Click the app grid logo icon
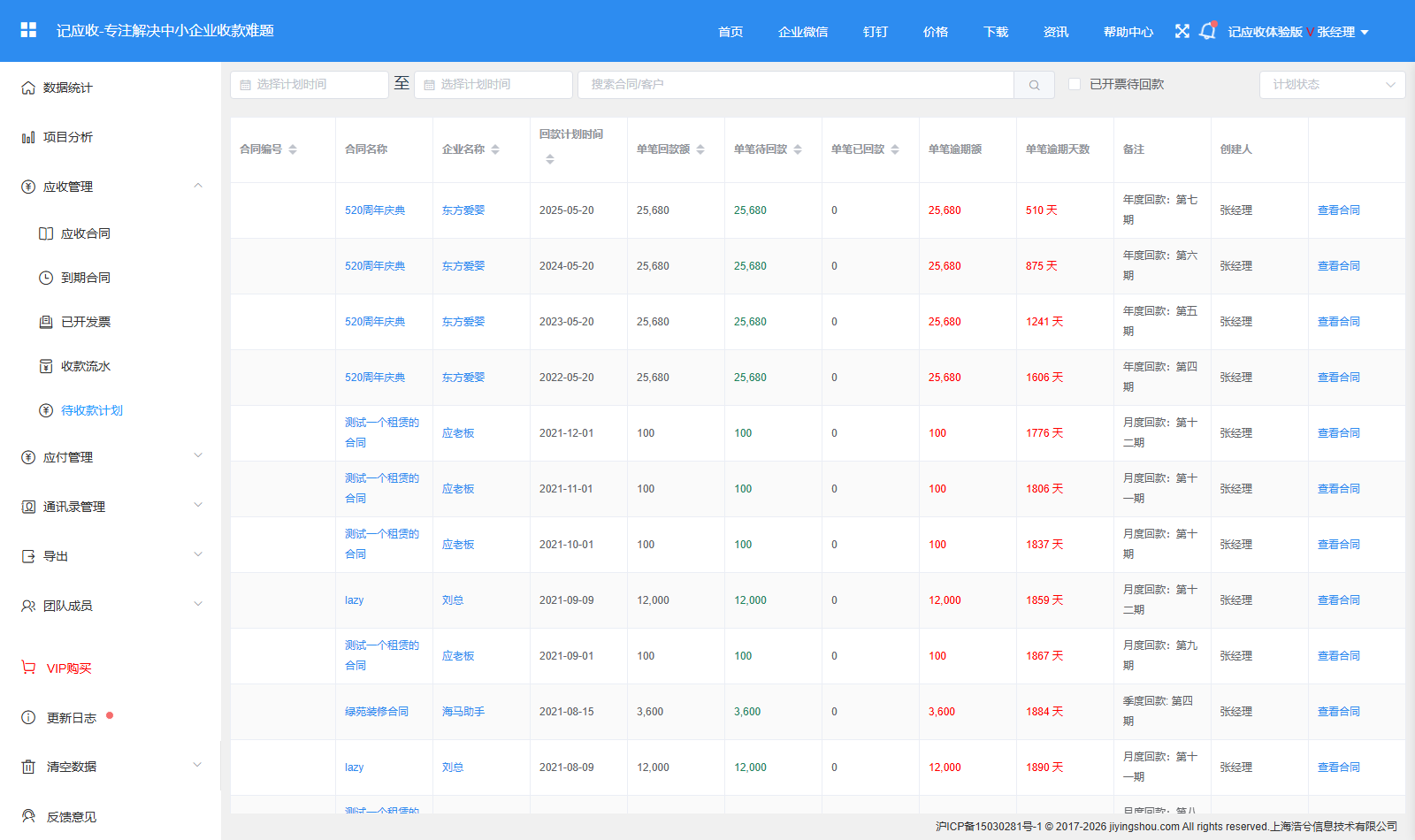 coord(28,30)
